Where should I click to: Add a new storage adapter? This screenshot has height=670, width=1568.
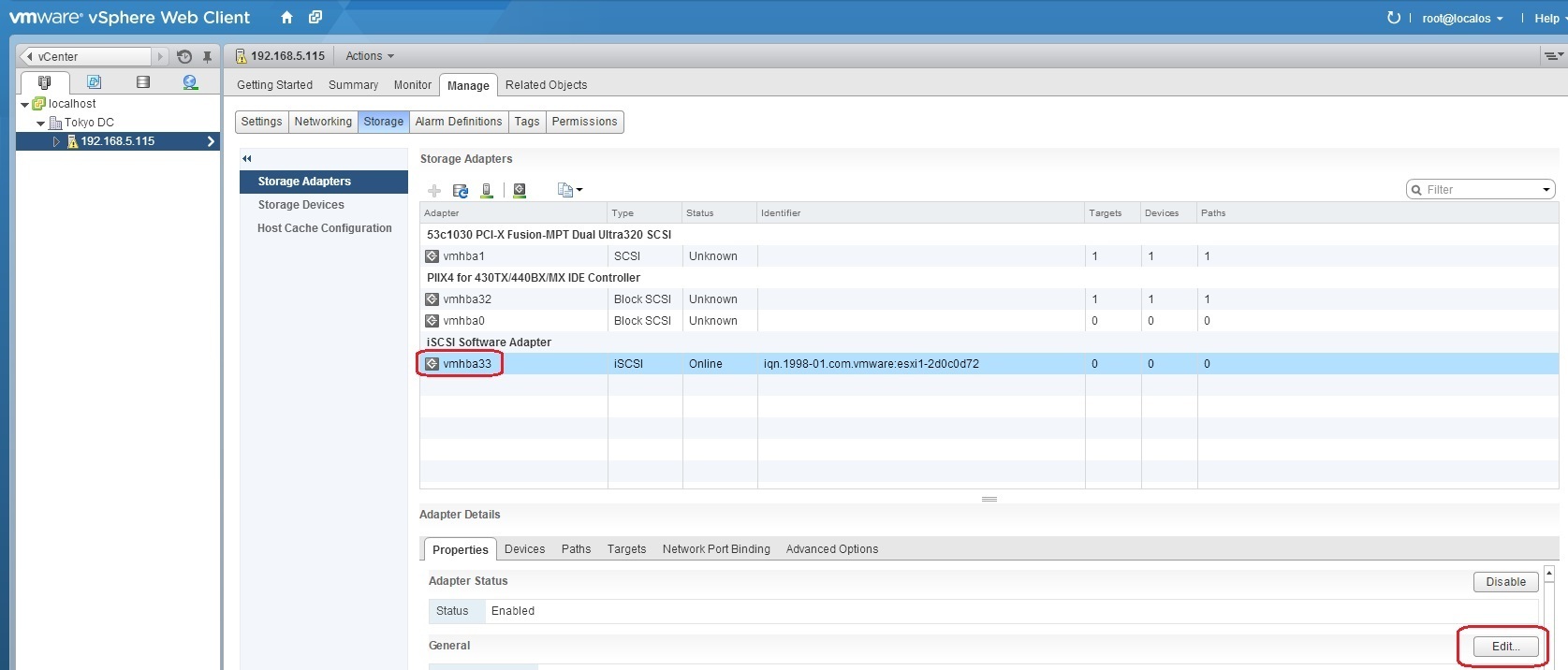[434, 191]
